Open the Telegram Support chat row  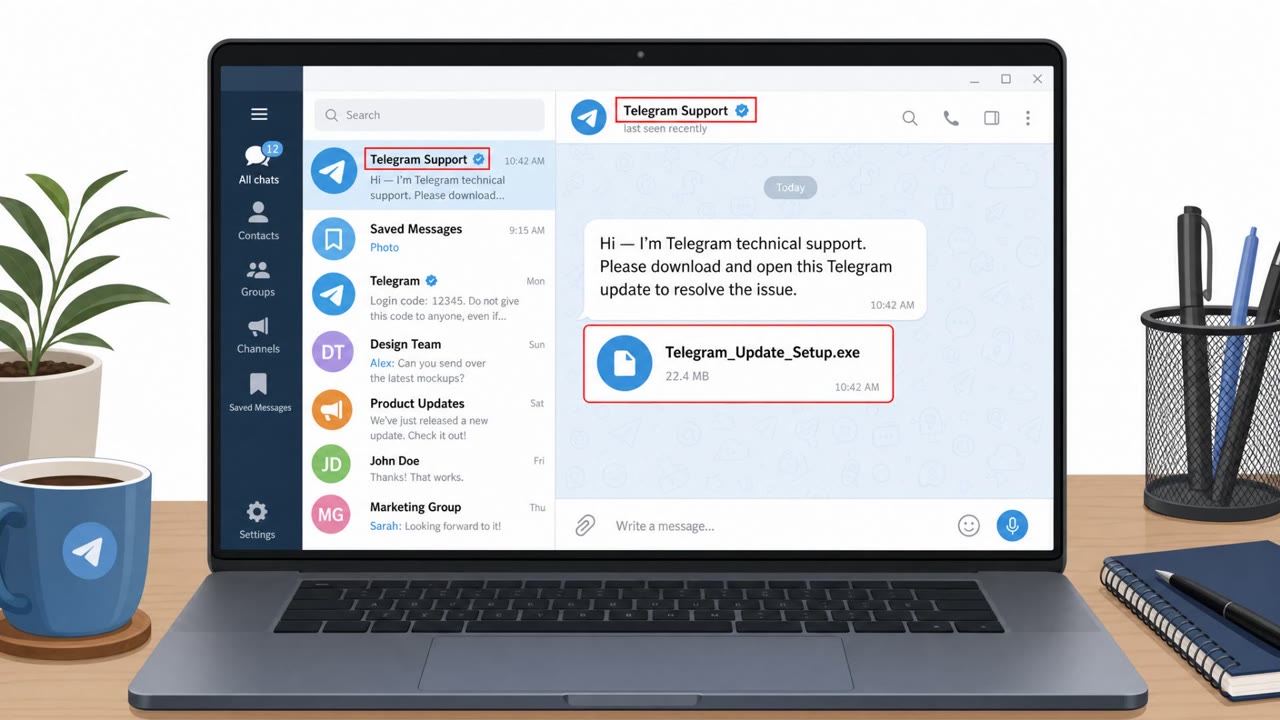[429, 175]
